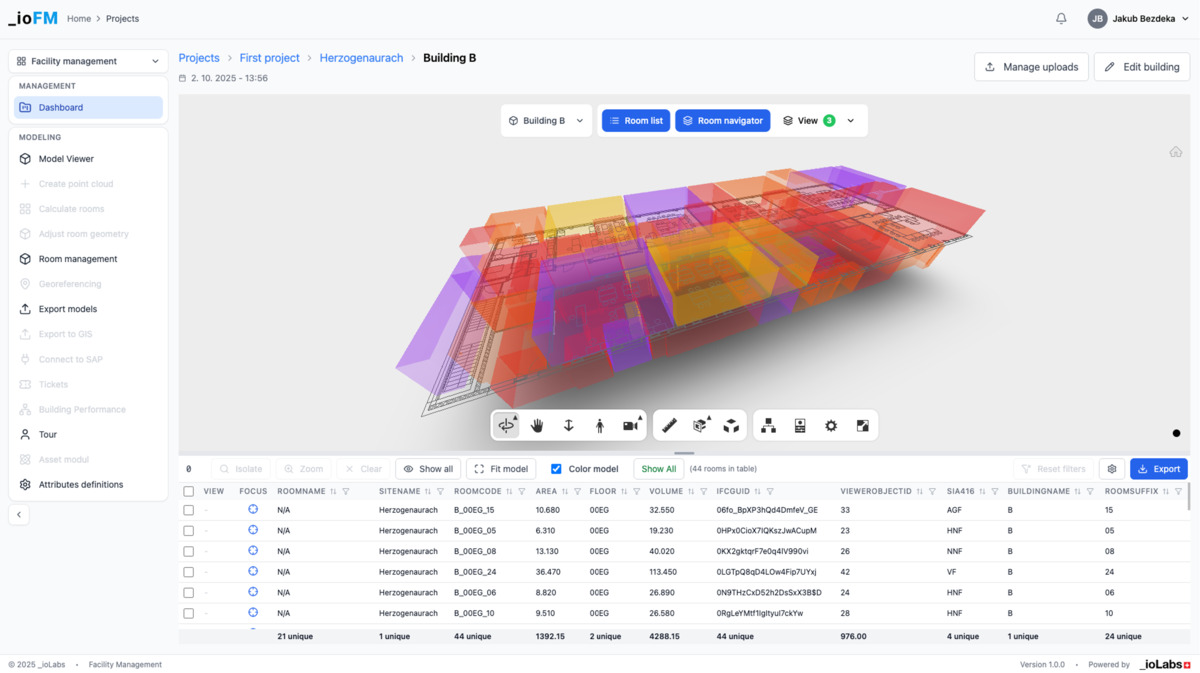Click the viewer home view icon
This screenshot has height=673, width=1200.
pos(1175,152)
